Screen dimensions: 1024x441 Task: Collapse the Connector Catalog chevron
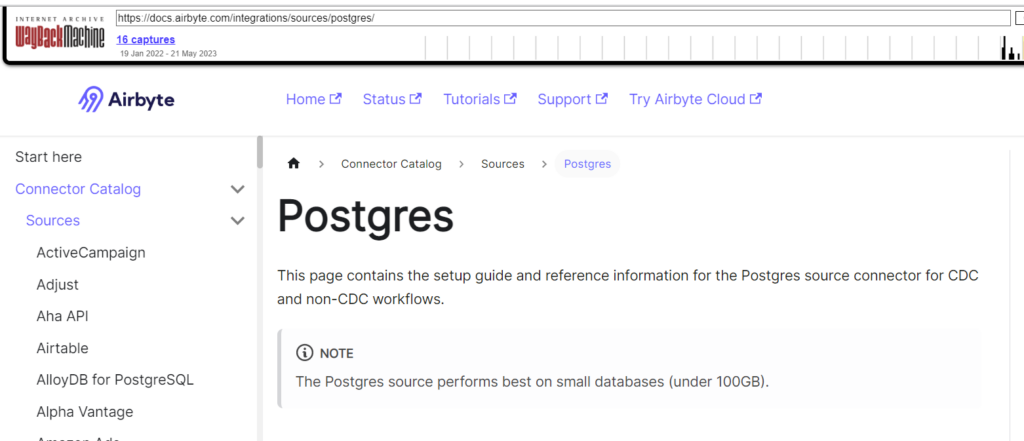(237, 189)
